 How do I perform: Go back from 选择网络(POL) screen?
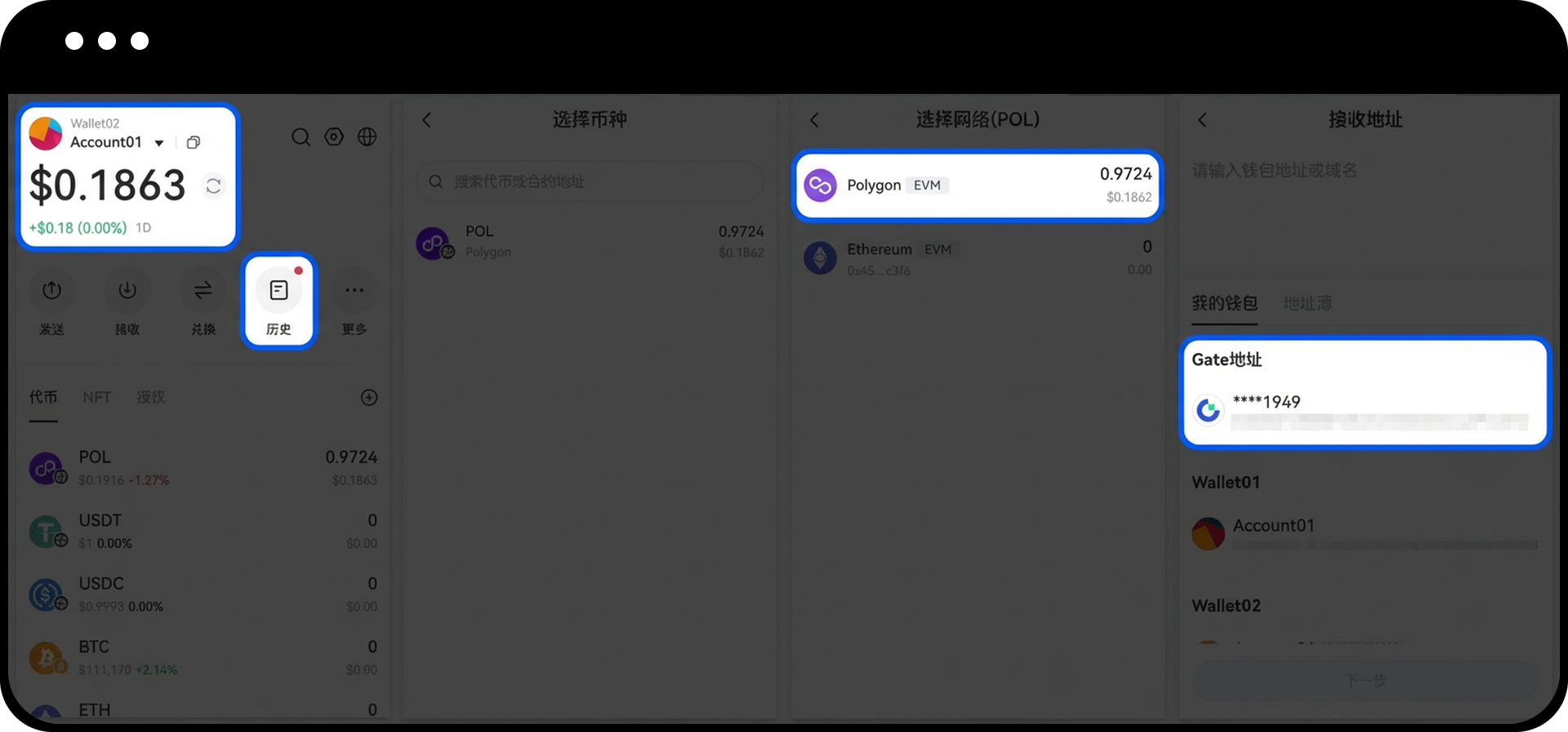(x=814, y=120)
